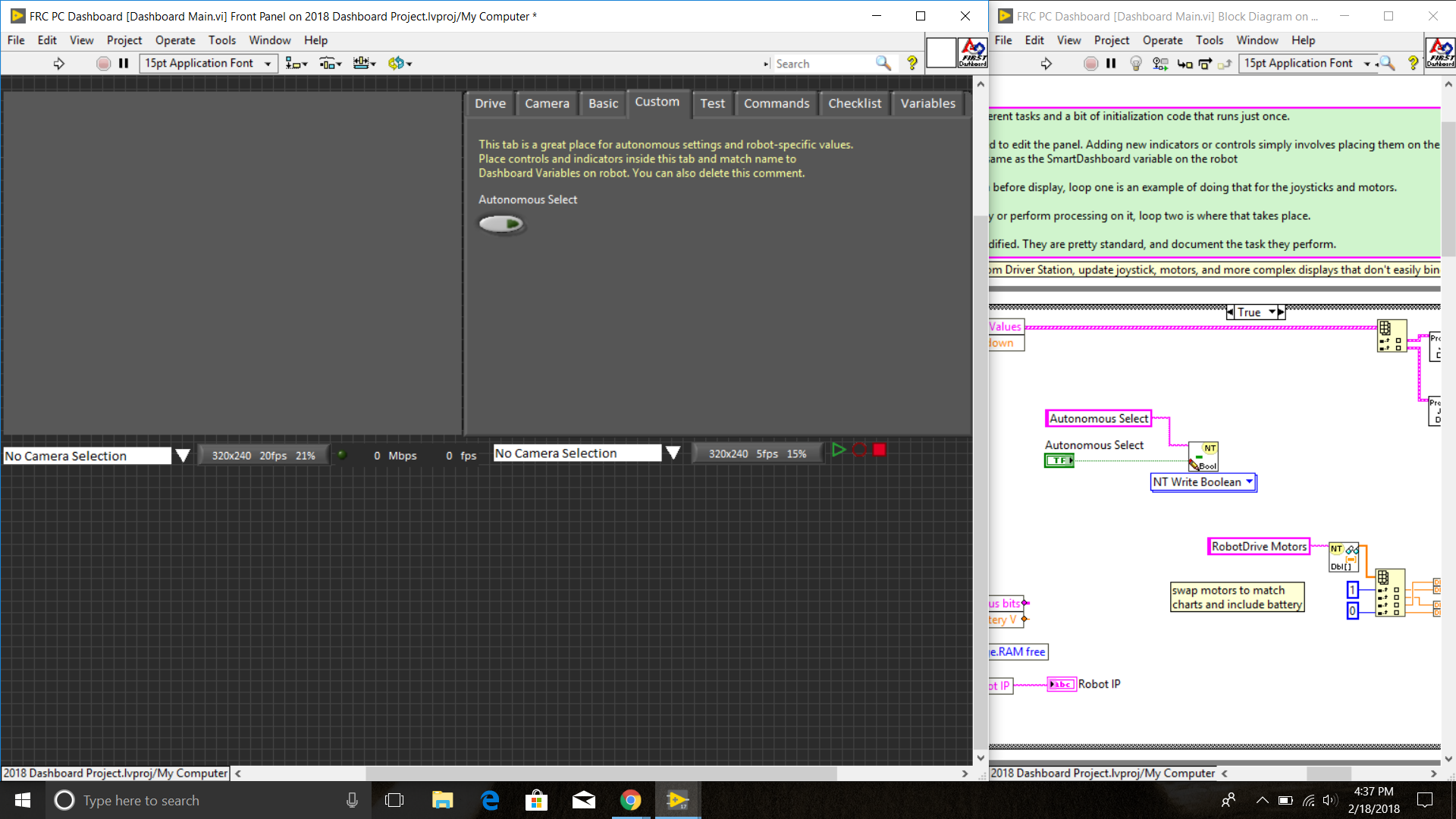Toggle Highlight Execution light bulb
The image size is (1456, 819).
click(1136, 64)
